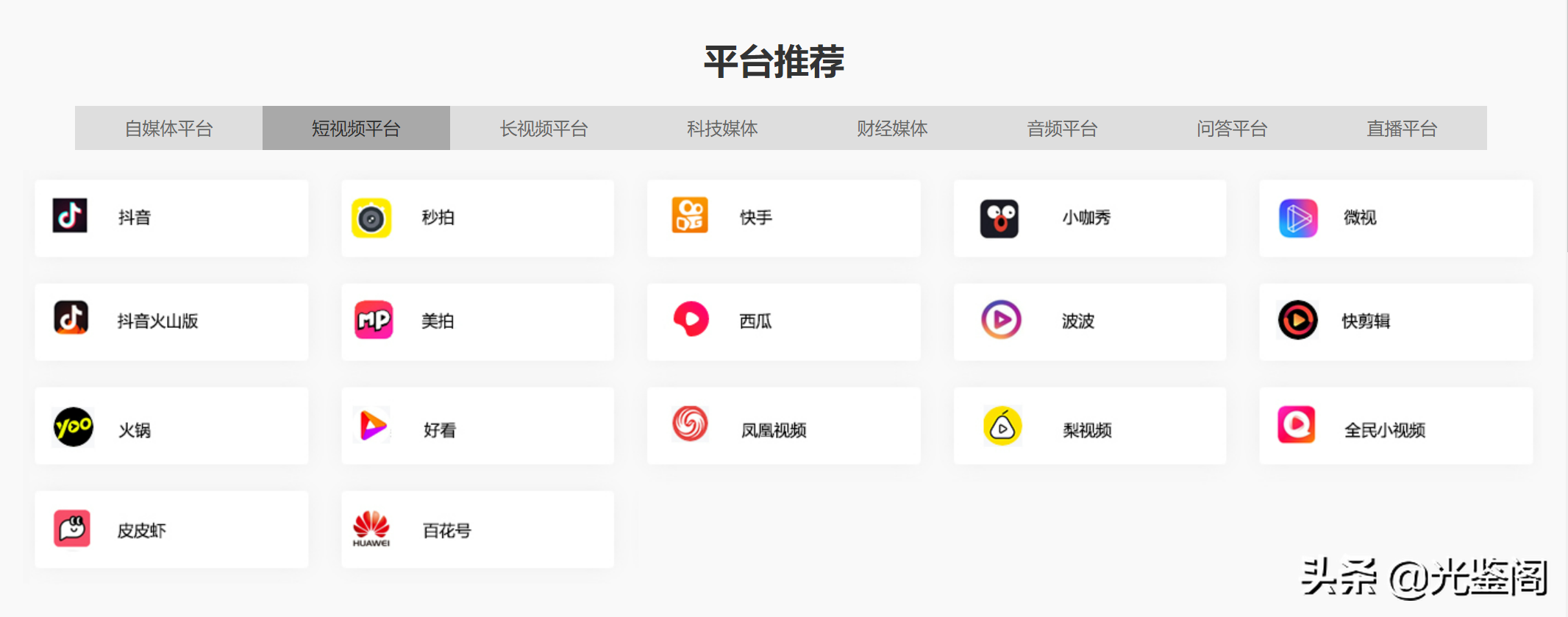Click the Xiaokaxiu (小咖秀) face icon

coord(999,218)
